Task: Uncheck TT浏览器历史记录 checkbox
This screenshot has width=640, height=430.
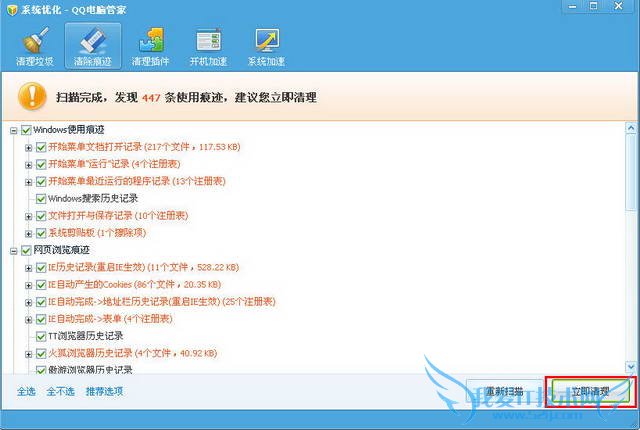Action: (41, 336)
